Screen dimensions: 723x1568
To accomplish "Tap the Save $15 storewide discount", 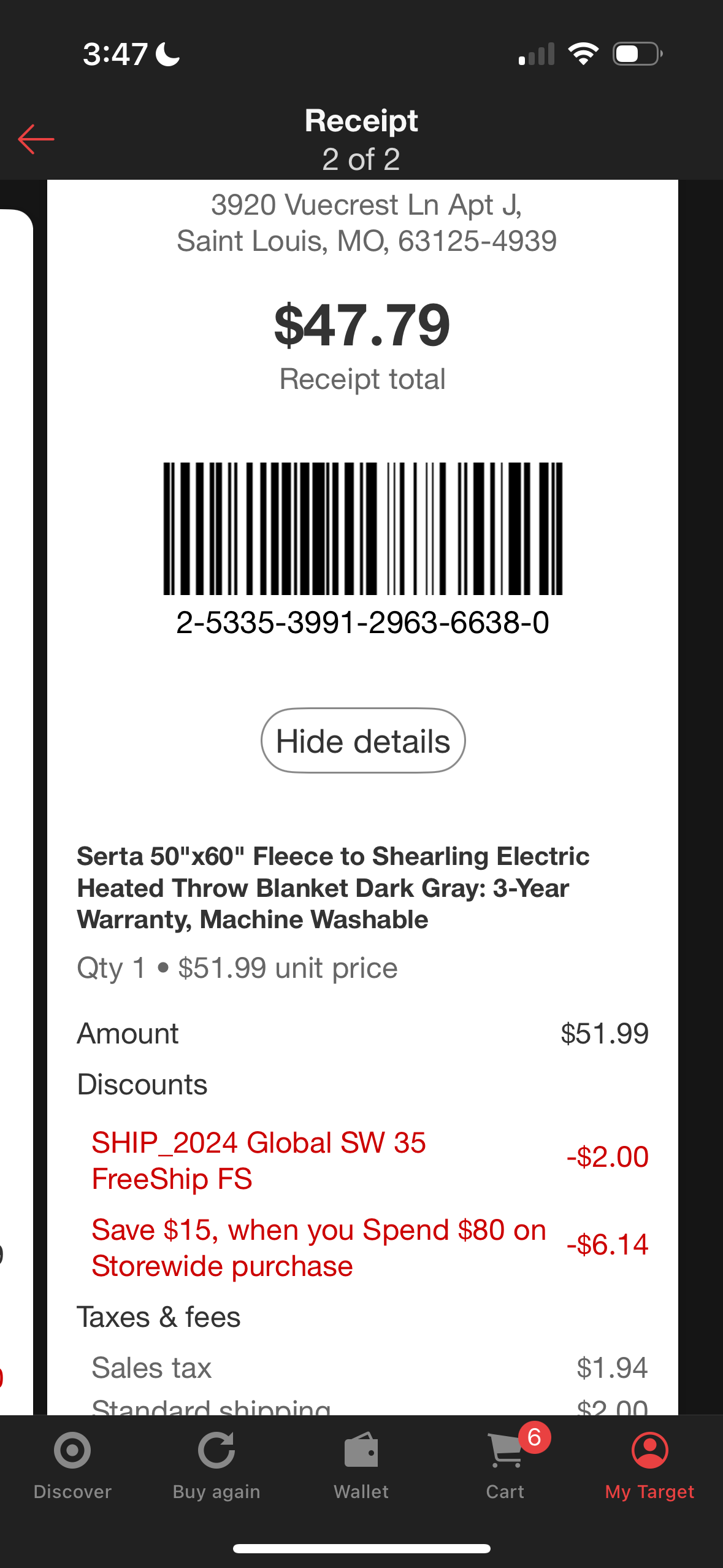I will pyautogui.click(x=370, y=1247).
